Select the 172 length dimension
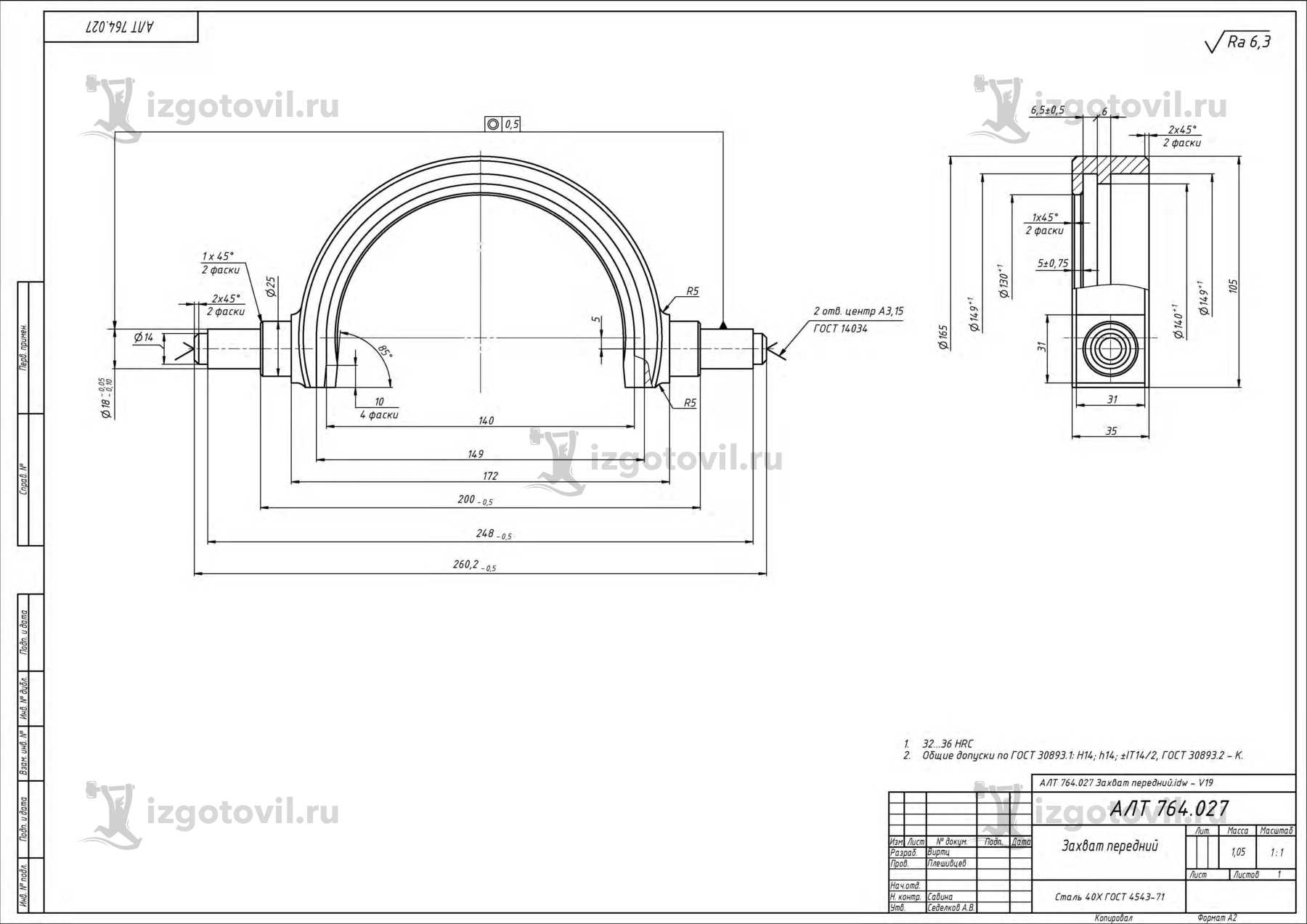 [x=490, y=475]
